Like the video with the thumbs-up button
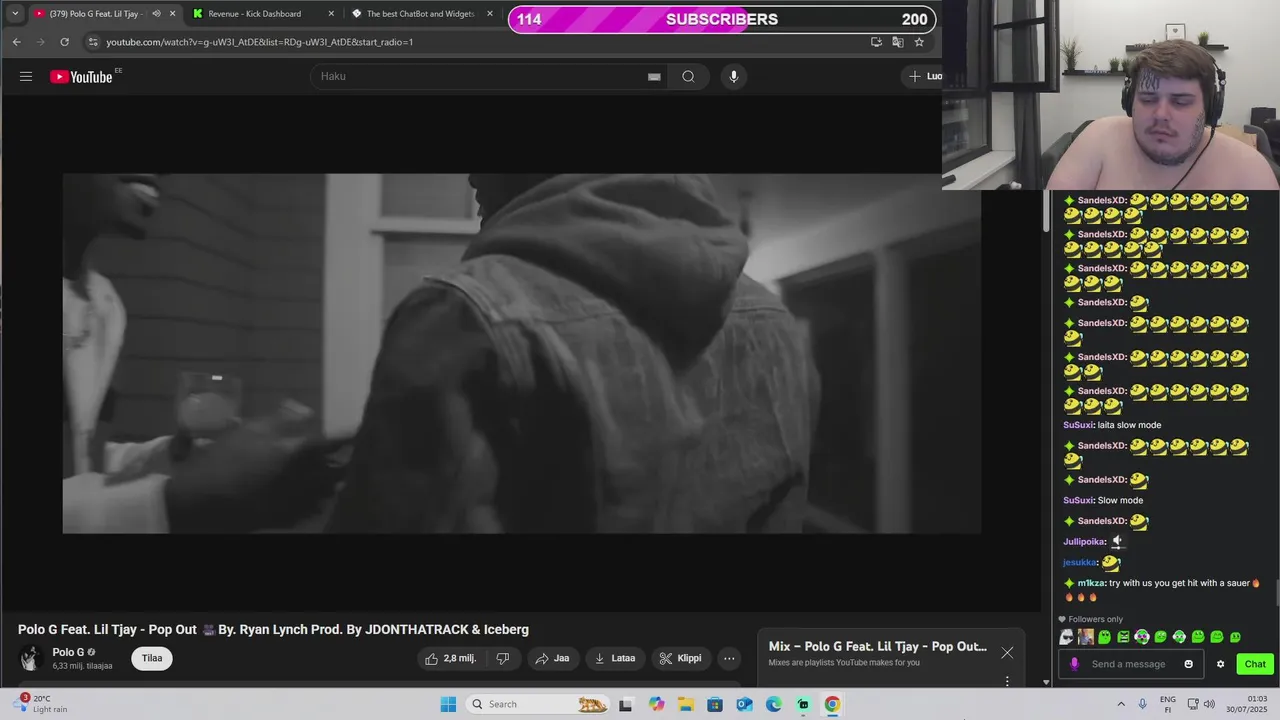This screenshot has width=1280, height=720. click(451, 658)
